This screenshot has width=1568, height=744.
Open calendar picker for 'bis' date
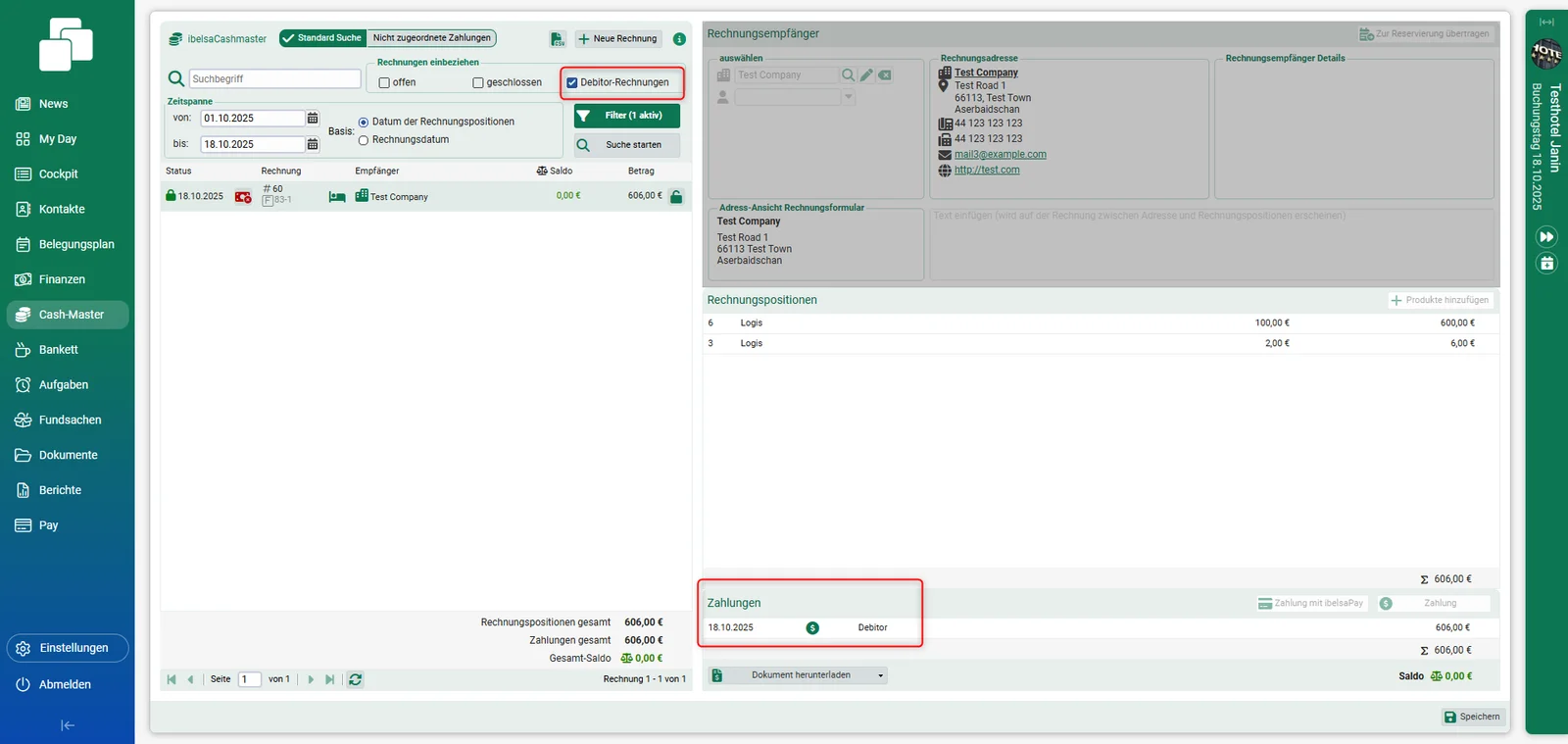pyautogui.click(x=313, y=144)
